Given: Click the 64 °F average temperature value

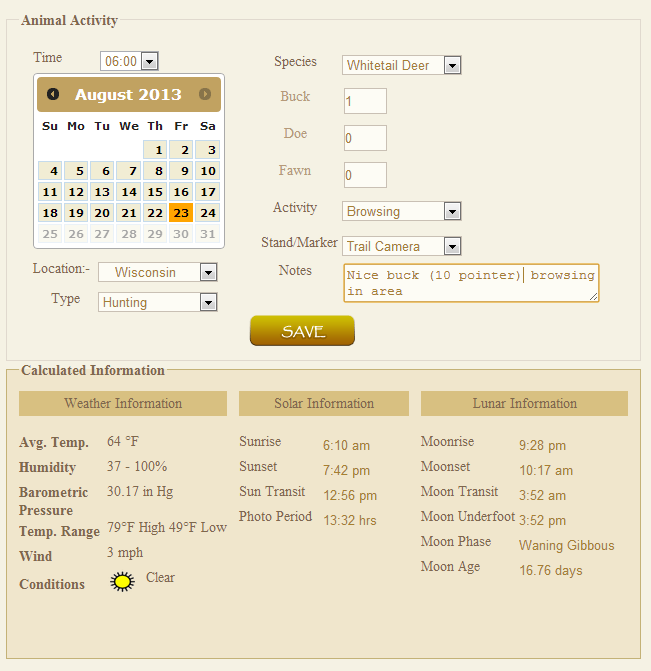Looking at the screenshot, I should [123, 441].
